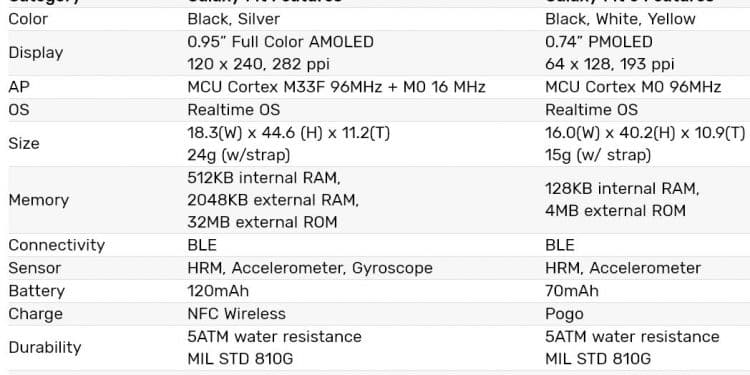Click the Connectivity row label
The image size is (750, 375).
pyautogui.click(x=56, y=245)
